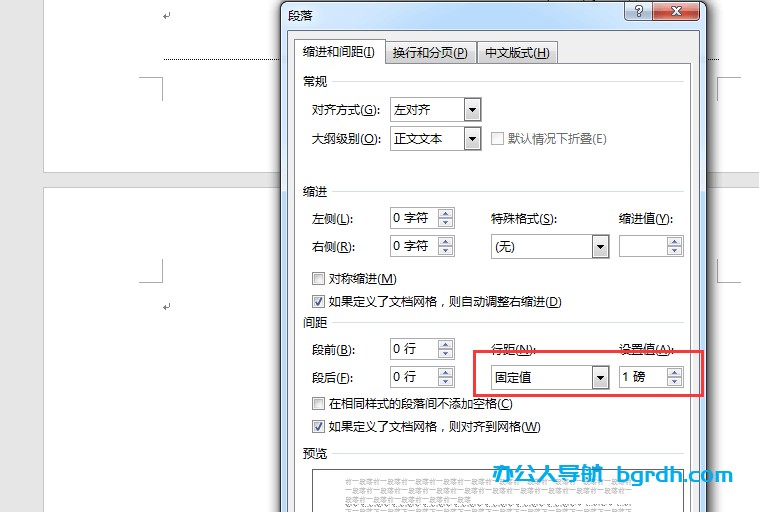Increase 左侧 indent with up arrow
Screen dimensions: 759x512
coord(445,213)
